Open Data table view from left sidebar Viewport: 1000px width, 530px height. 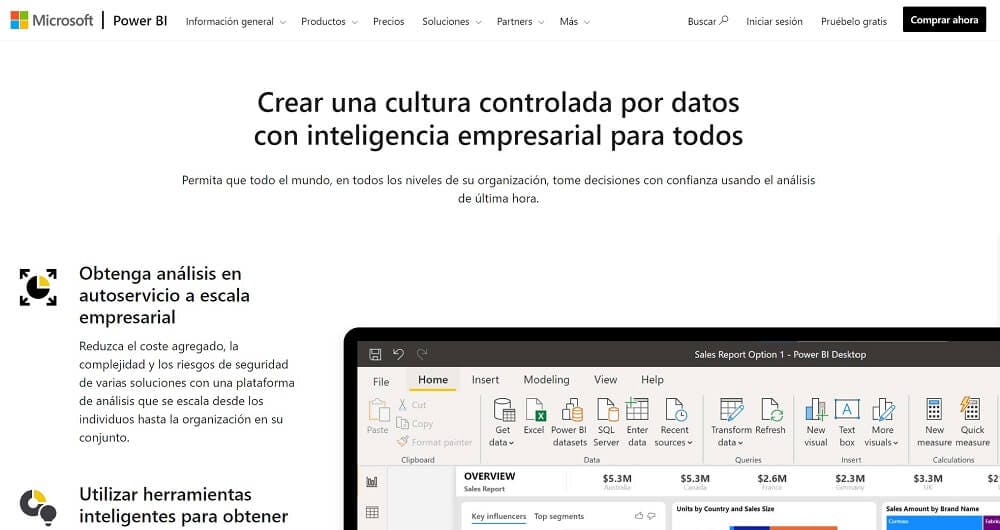pyautogui.click(x=372, y=512)
